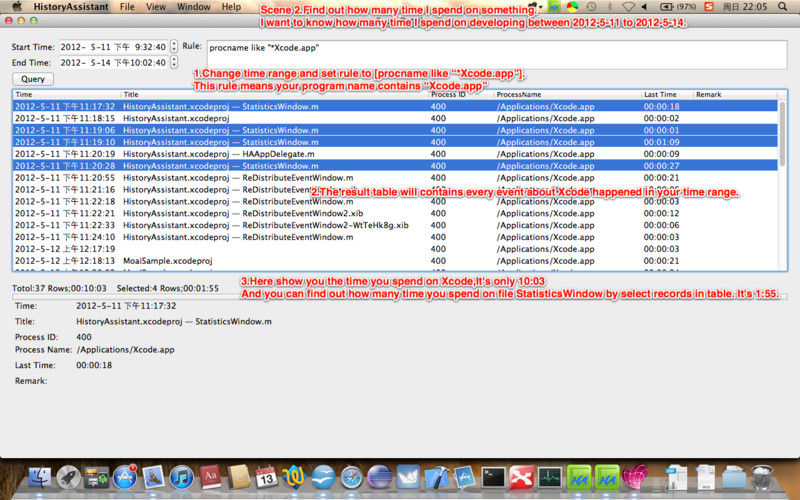Open Activity Monitor in the dock
The image size is (800, 500).
point(549,478)
